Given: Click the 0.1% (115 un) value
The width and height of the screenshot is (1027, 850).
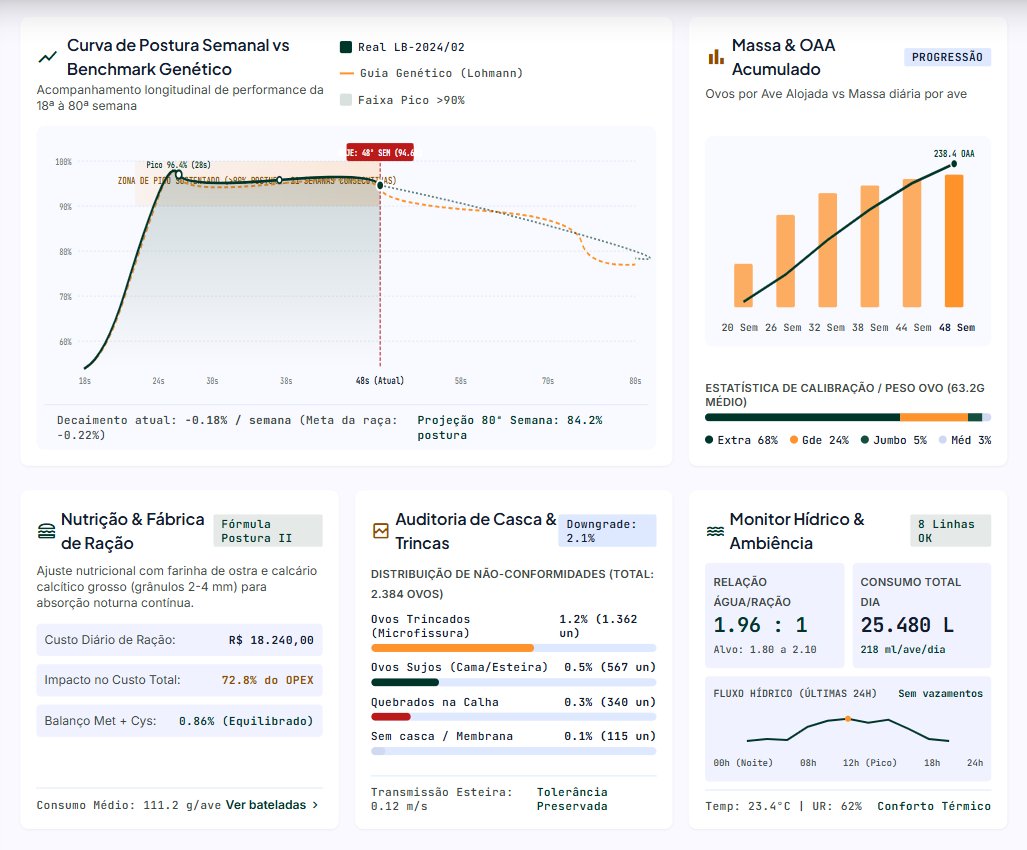Looking at the screenshot, I should coord(610,736).
